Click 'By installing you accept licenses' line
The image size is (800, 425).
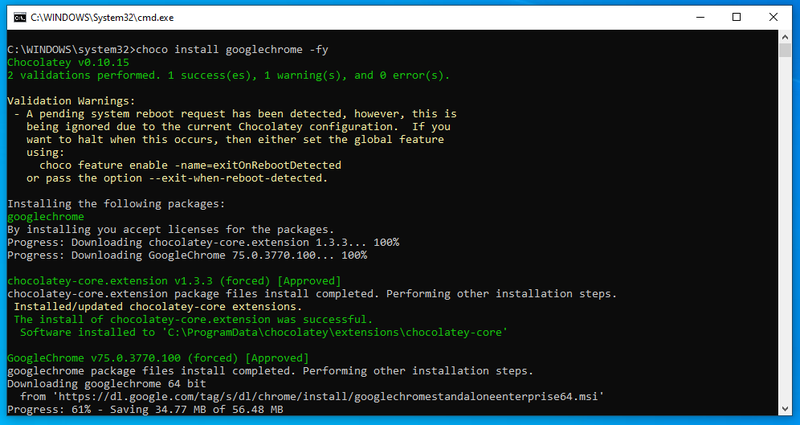[171, 229]
